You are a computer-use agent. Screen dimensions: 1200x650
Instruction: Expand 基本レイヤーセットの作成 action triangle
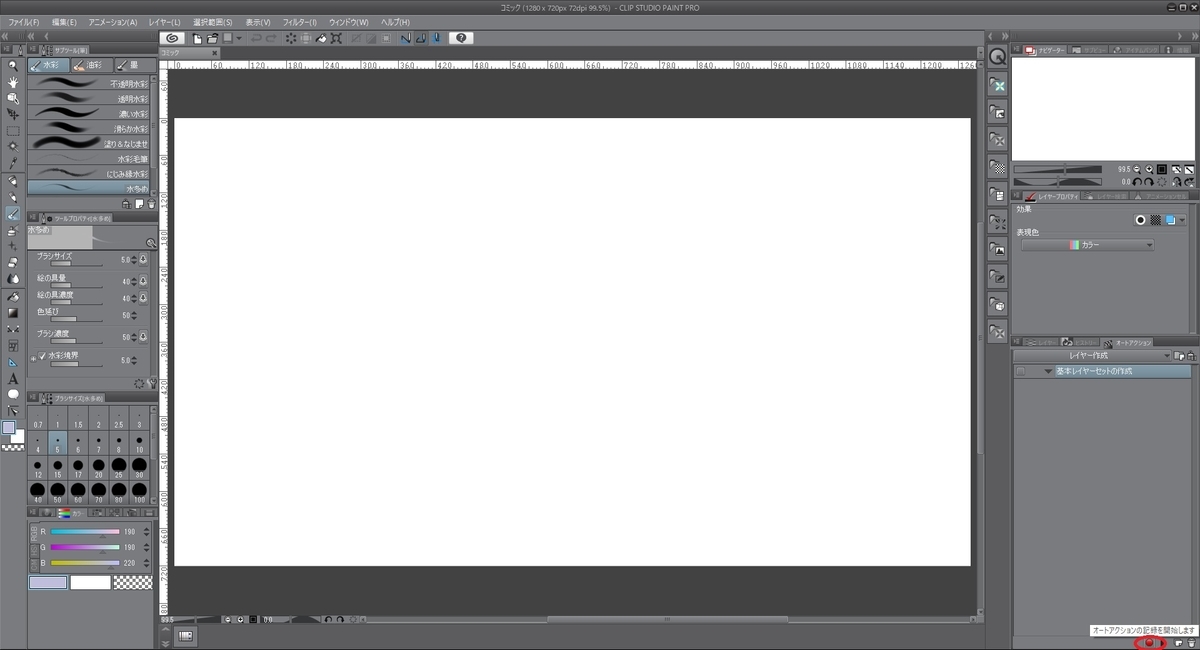[x=1049, y=371]
